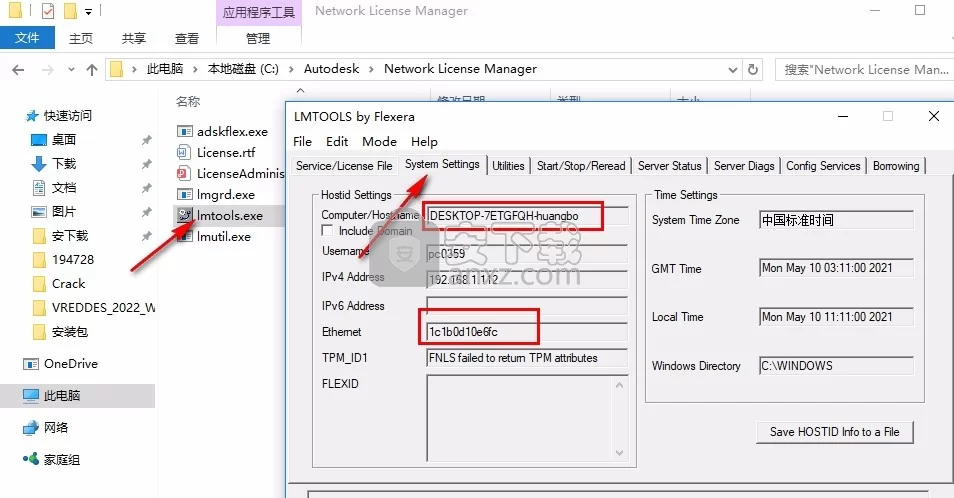Image resolution: width=954 pixels, height=498 pixels.
Task: Switch to the Server Status tab
Action: [x=670, y=166]
